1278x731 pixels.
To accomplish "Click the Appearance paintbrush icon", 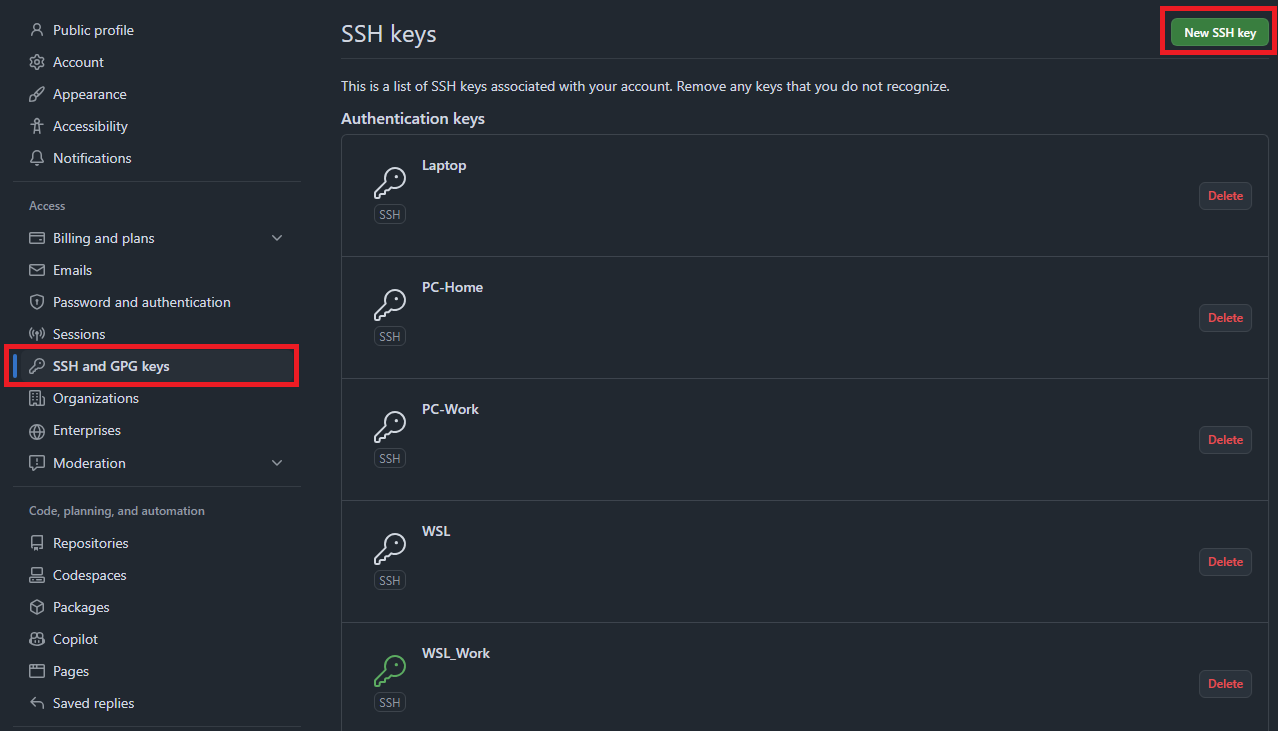I will pyautogui.click(x=37, y=94).
